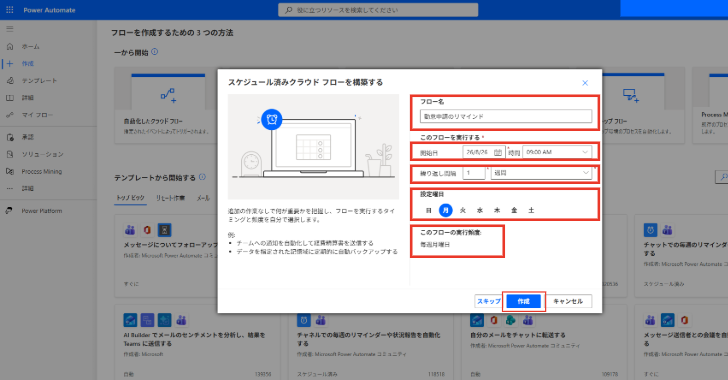The width and height of the screenshot is (728, 380).
Task: Click the search templates magnifier icon
Action: (723, 177)
